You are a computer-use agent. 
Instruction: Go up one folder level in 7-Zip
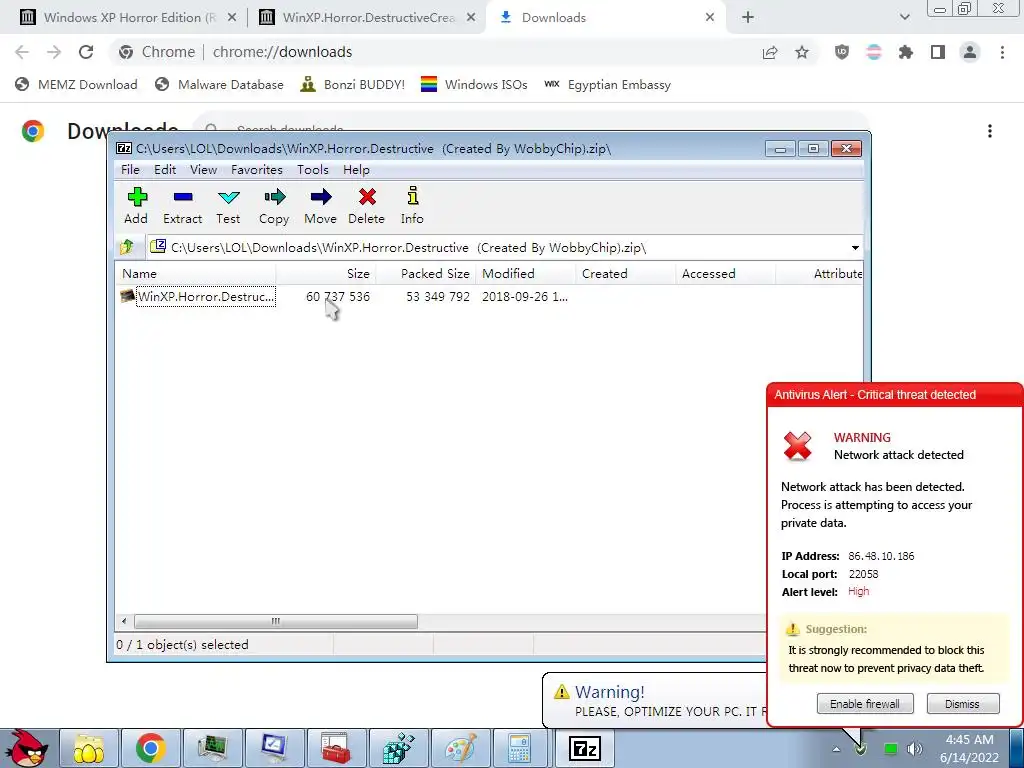click(127, 247)
